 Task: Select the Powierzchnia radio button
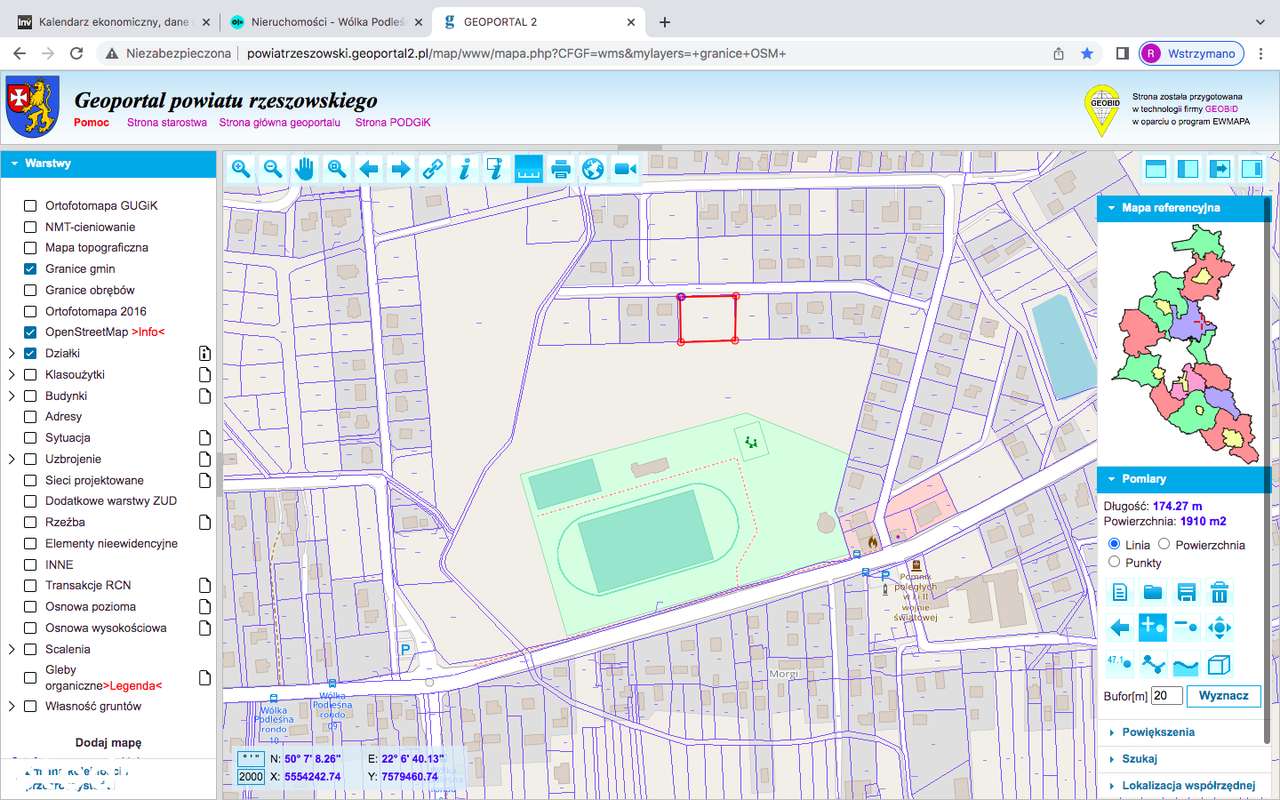[x=1164, y=544]
